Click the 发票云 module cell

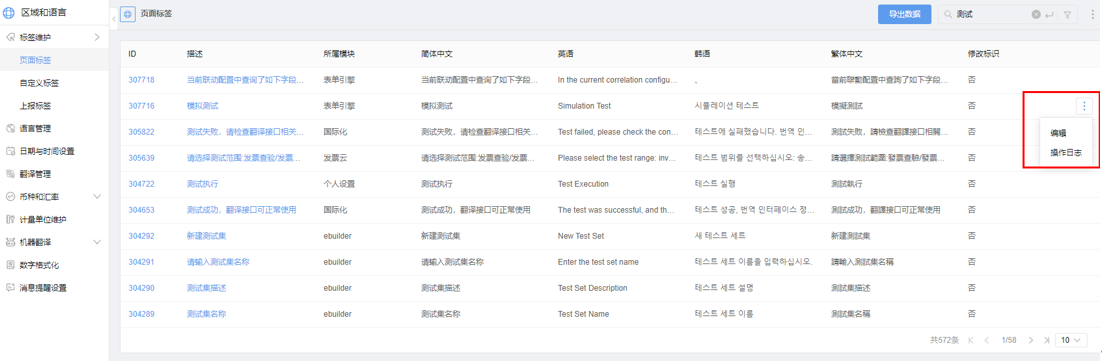(335, 158)
